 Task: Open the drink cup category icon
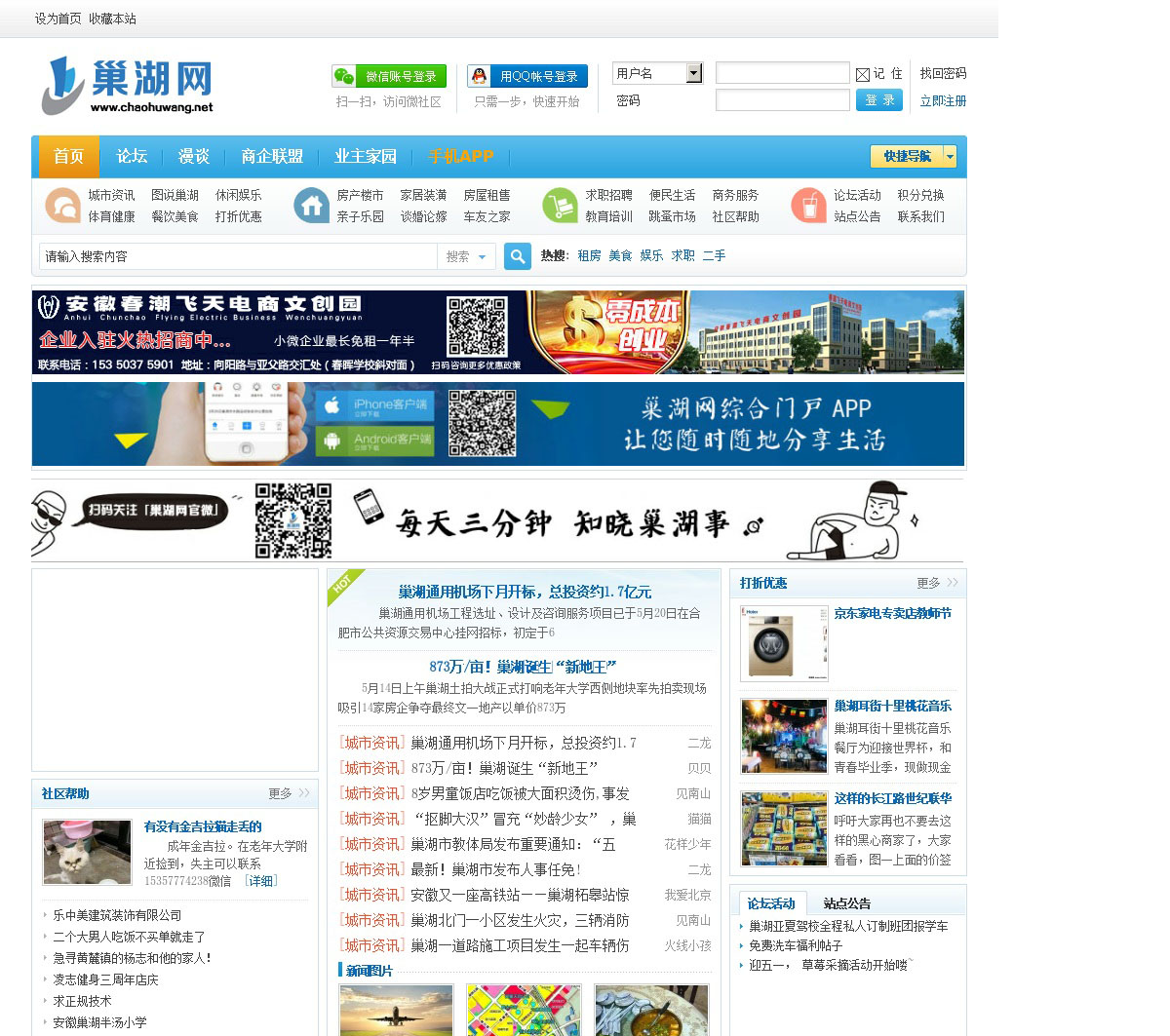pyautogui.click(x=808, y=206)
